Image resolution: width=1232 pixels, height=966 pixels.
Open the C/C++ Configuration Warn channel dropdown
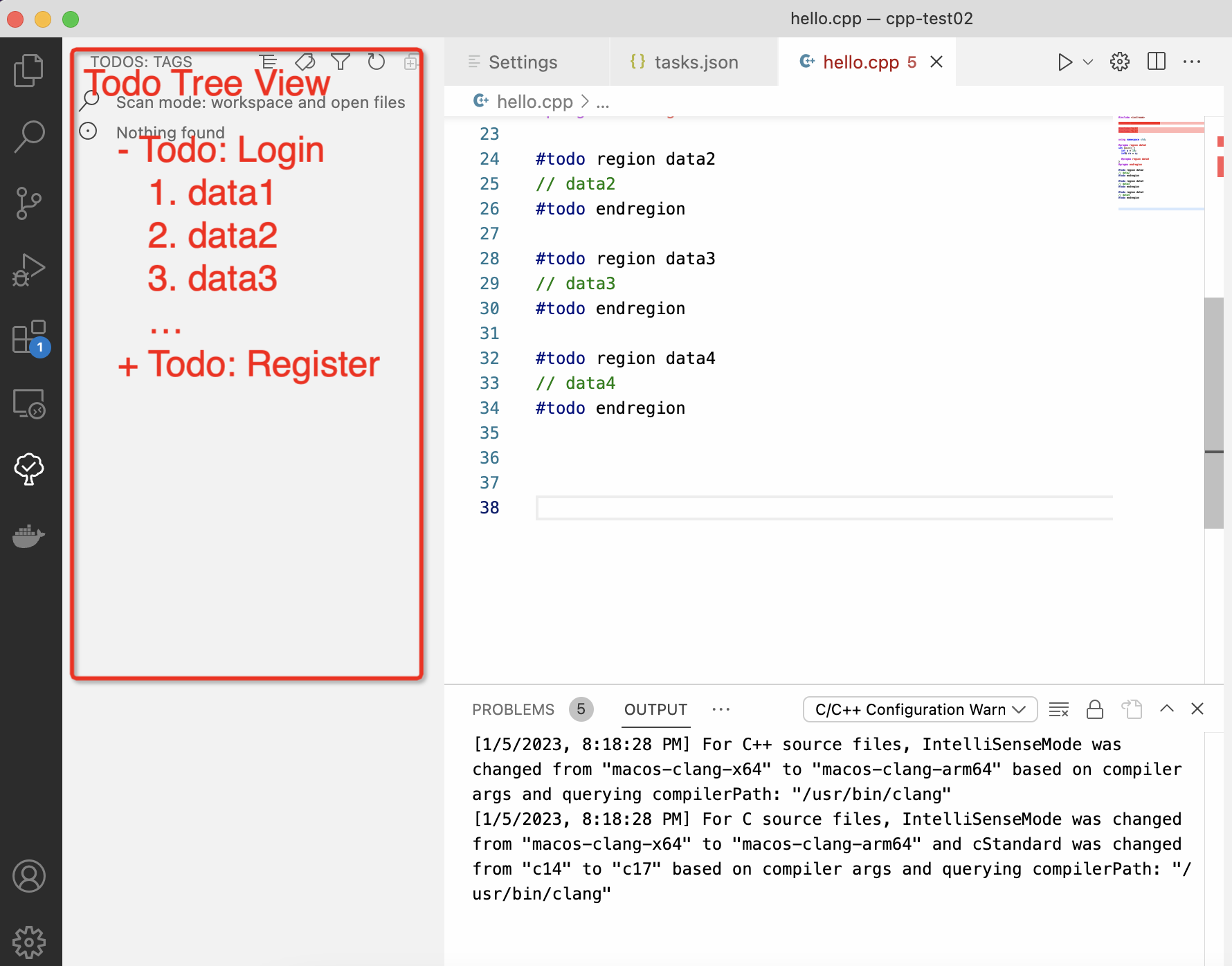919,709
